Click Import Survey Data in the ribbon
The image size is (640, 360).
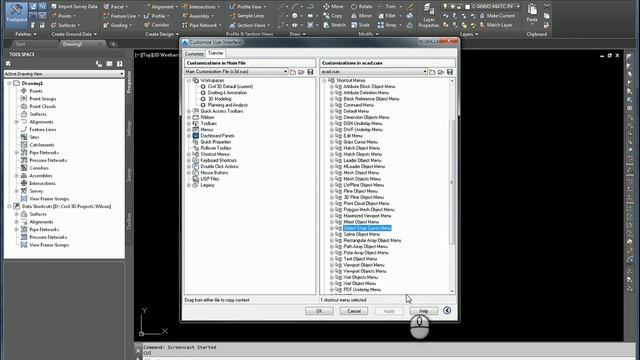click(x=75, y=7)
